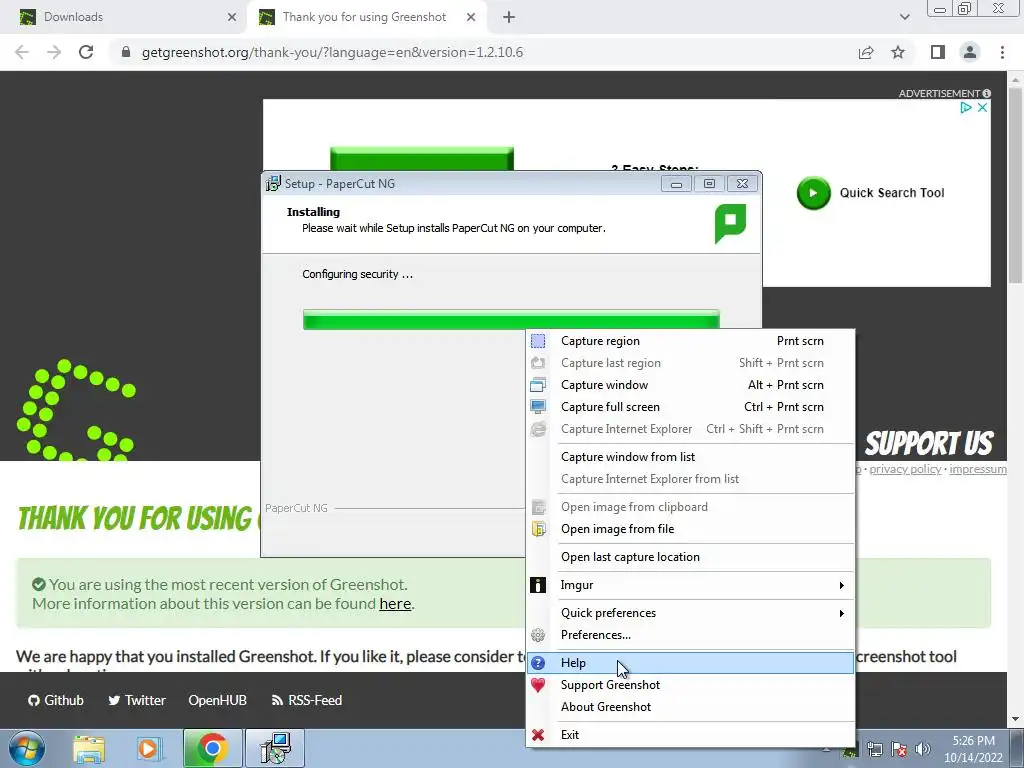Image resolution: width=1024 pixels, height=768 pixels.
Task: Open the Github footer link
Action: [56, 700]
